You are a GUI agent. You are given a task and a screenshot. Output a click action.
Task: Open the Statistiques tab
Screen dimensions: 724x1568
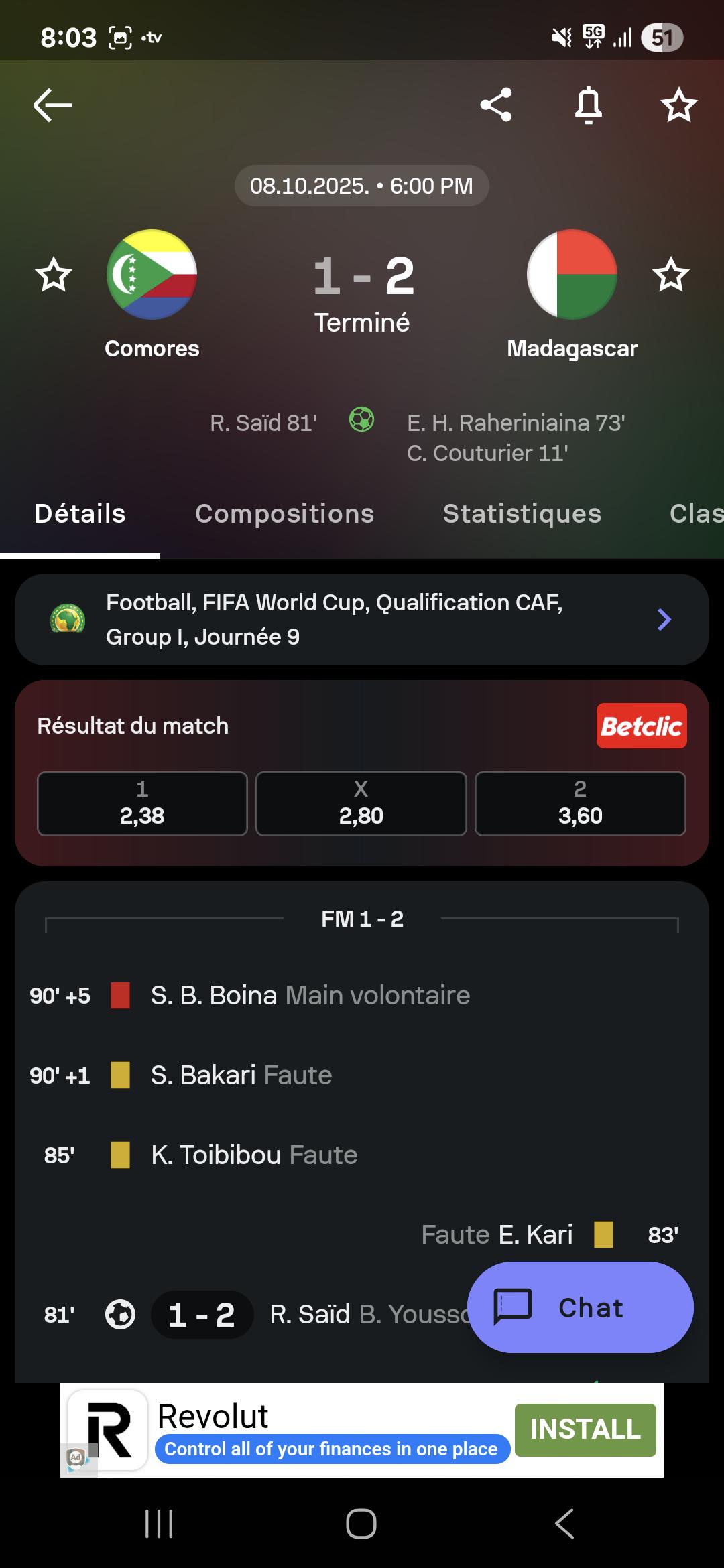pos(522,514)
